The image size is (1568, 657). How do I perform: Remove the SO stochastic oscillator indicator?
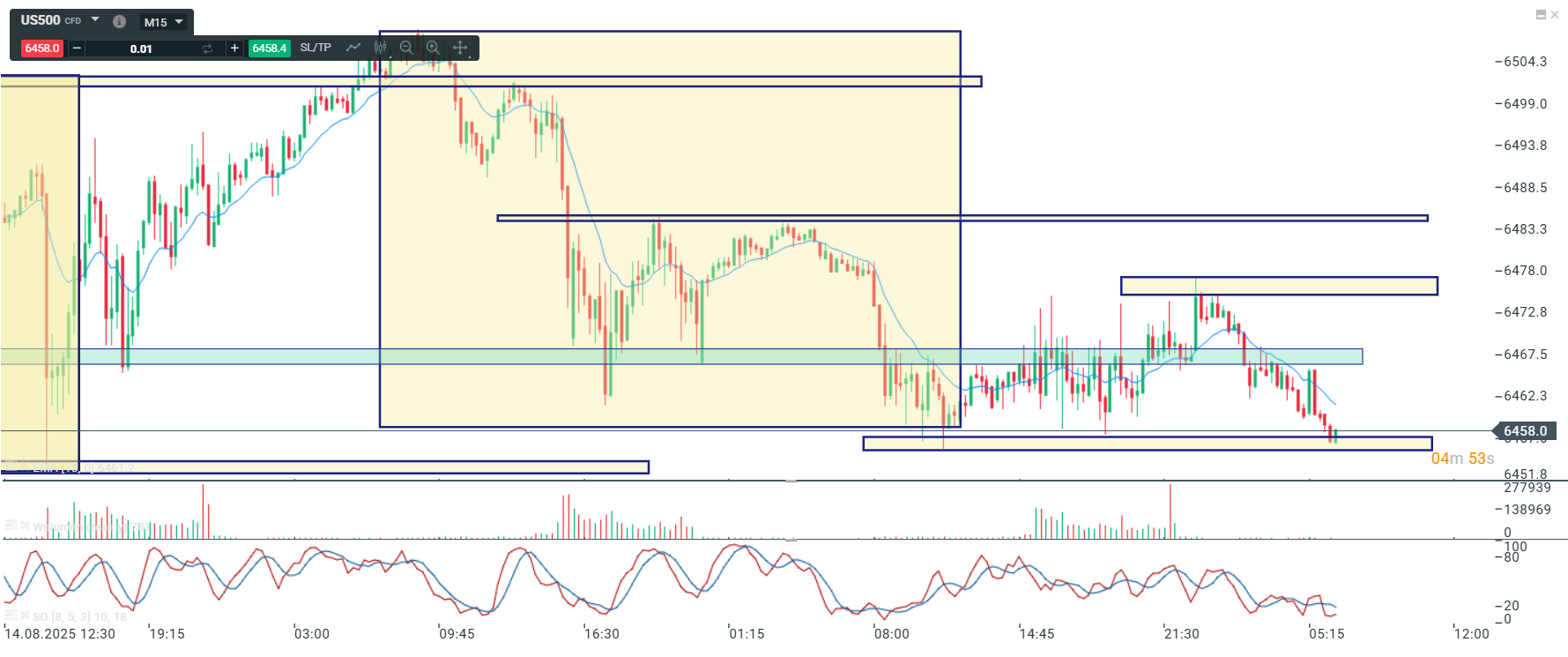(x=24, y=616)
